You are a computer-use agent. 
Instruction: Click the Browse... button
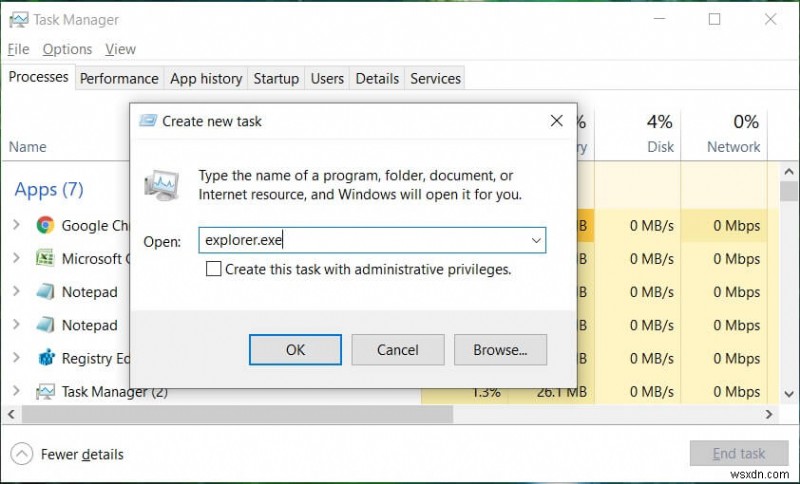[x=500, y=350]
